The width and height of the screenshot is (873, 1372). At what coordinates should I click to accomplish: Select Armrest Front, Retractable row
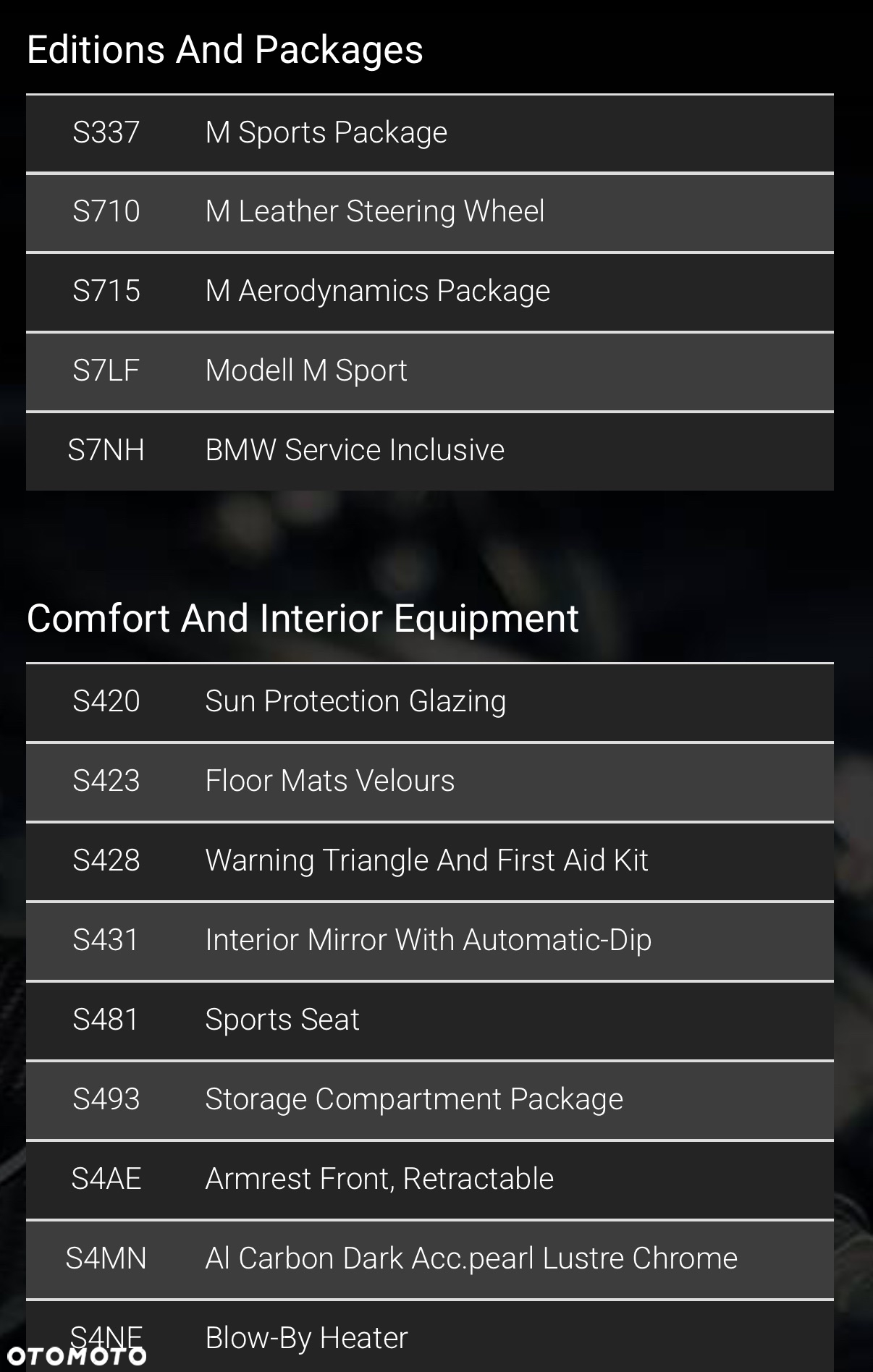pos(430,1180)
